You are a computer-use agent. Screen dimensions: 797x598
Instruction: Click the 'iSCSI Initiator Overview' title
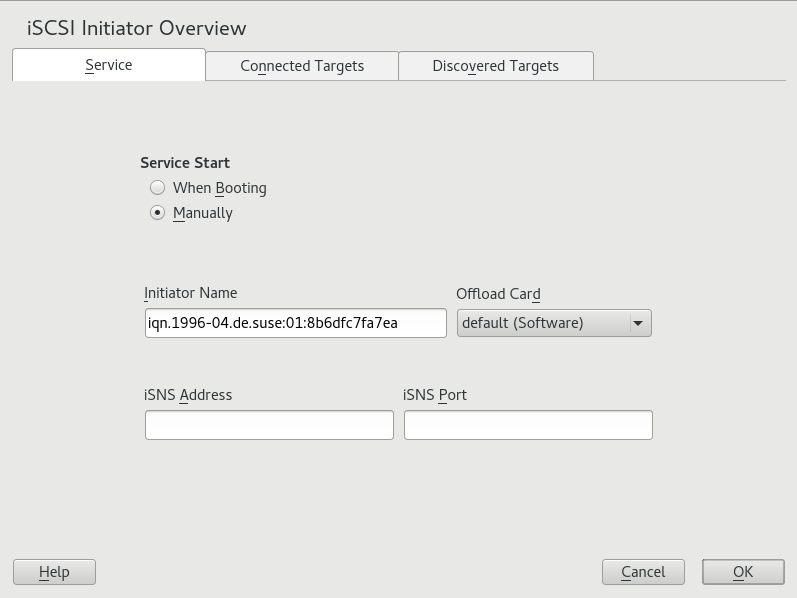(137, 28)
